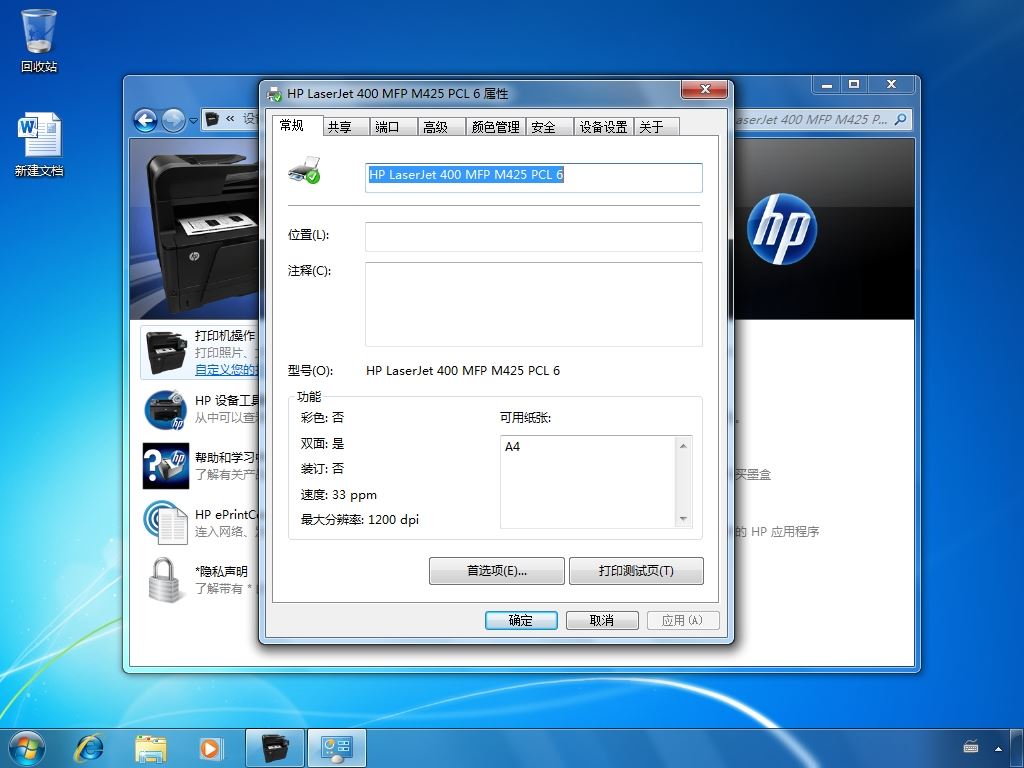Open the 端口 tab
The height and width of the screenshot is (768, 1024).
[393, 127]
